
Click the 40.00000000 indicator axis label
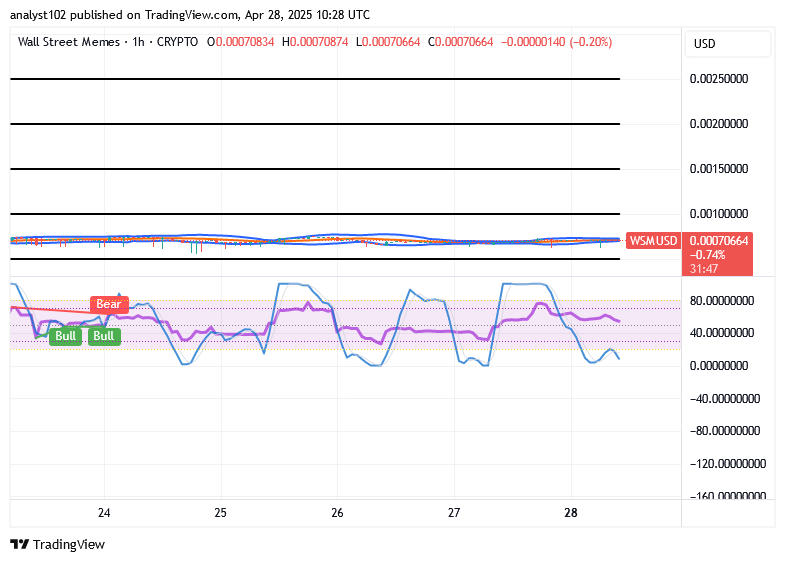click(722, 333)
